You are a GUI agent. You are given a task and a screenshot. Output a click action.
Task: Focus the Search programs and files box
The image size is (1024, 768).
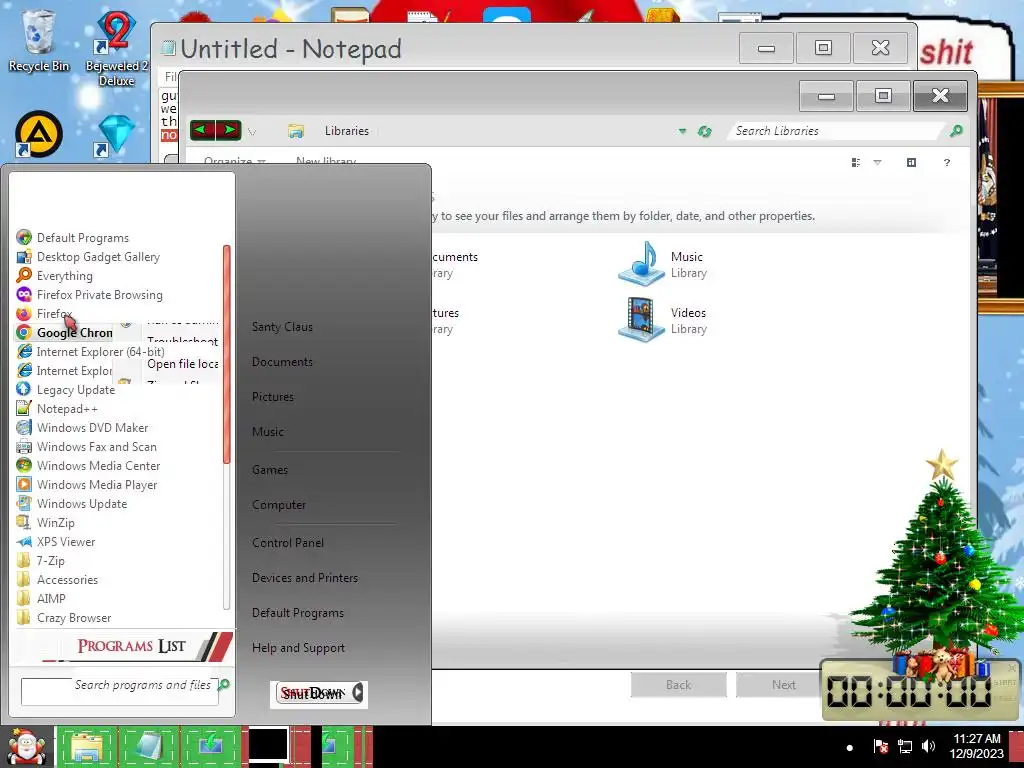coord(120,691)
